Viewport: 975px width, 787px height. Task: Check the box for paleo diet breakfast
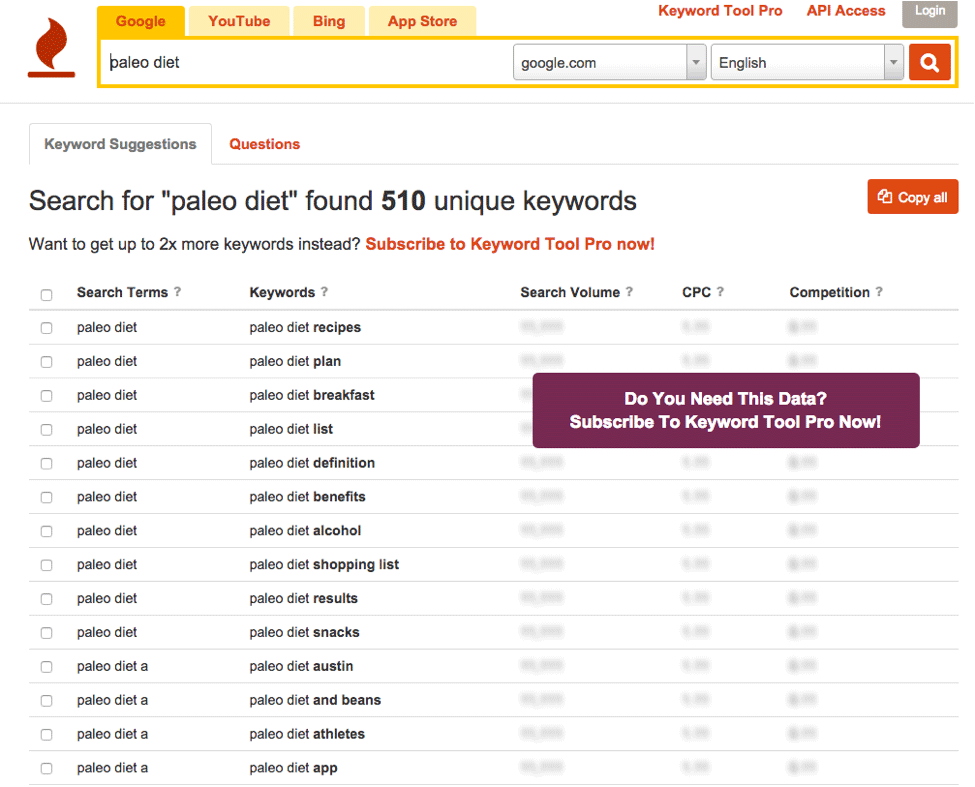pyautogui.click(x=47, y=395)
